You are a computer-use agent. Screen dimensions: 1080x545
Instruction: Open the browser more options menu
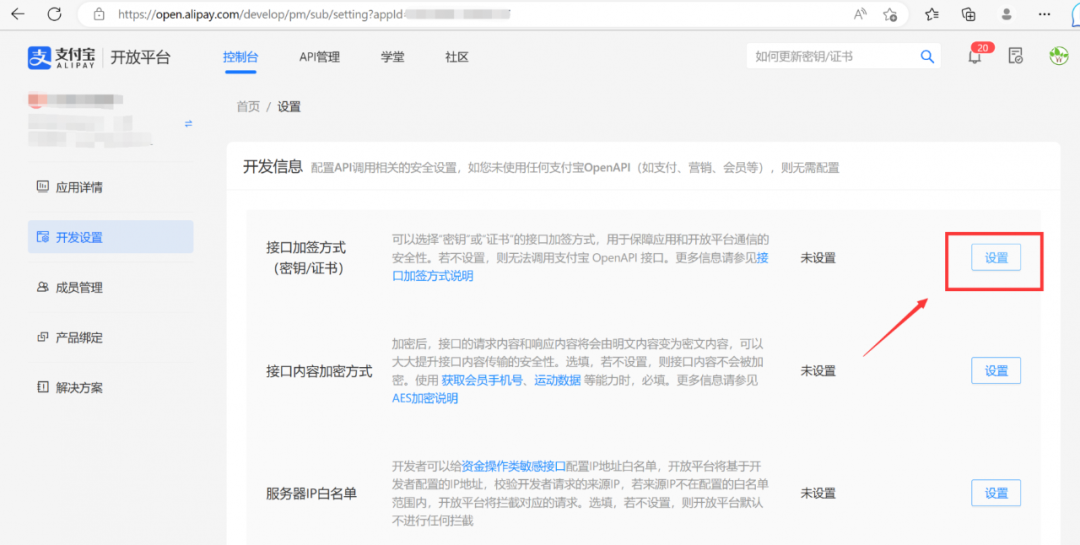tap(1045, 14)
